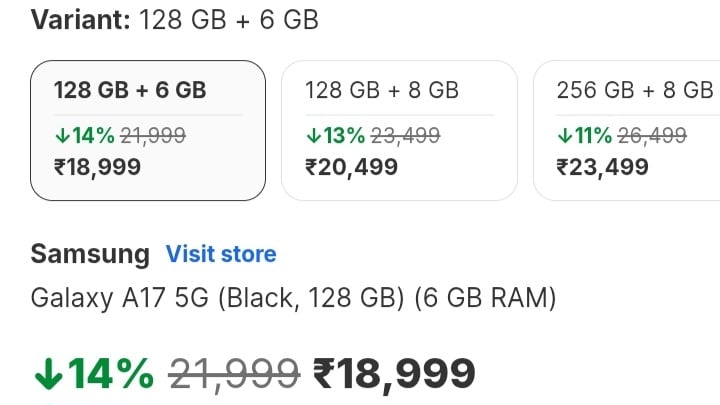Click the ₹23,499 price in the variant card
720x405 pixels.
603,166
